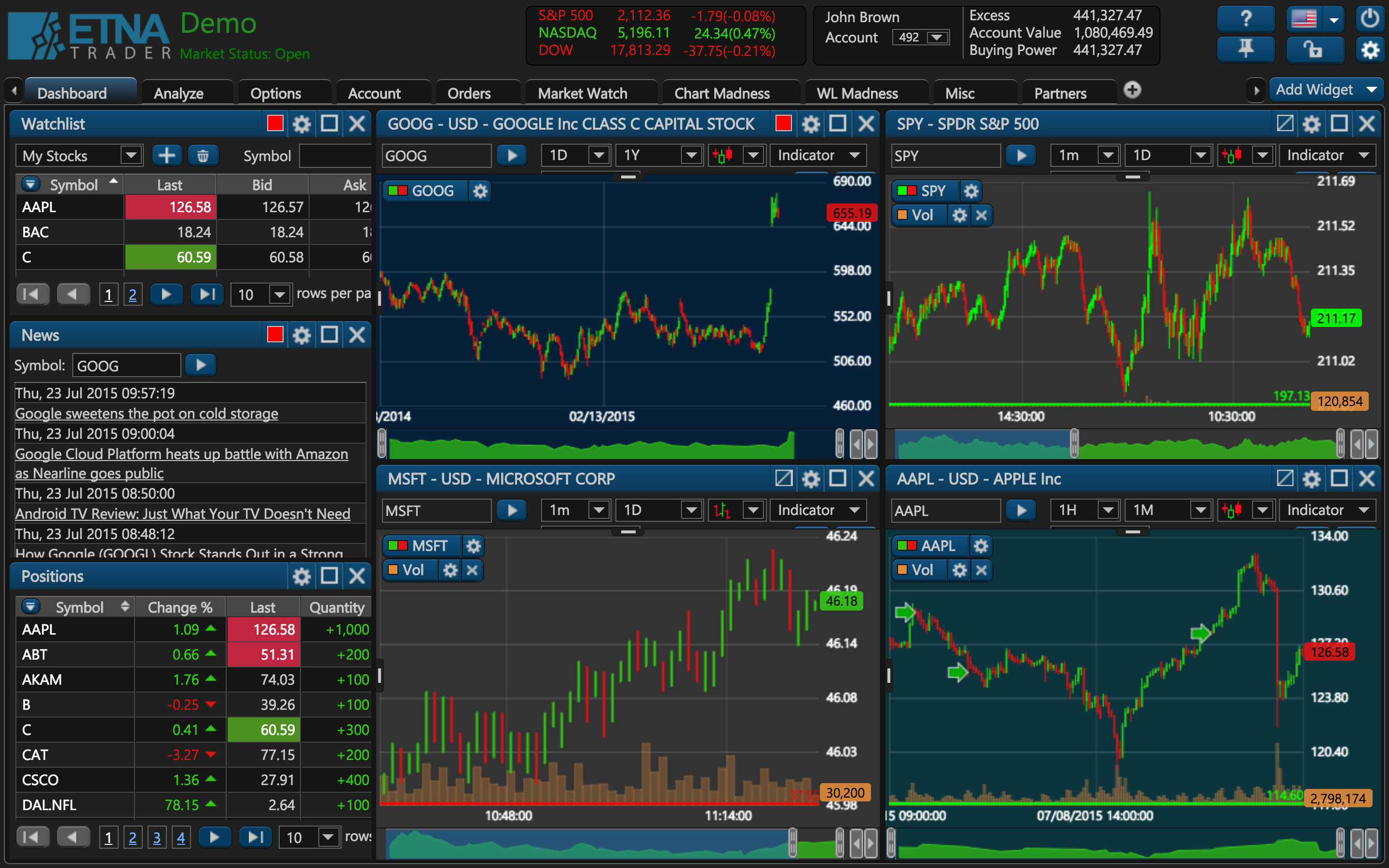The image size is (1389, 868).
Task: Open Google Cloud Platform news headline
Action: (x=181, y=463)
